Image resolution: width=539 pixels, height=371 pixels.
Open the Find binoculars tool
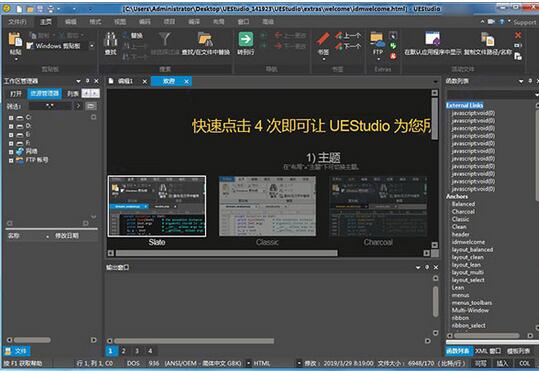(x=110, y=39)
